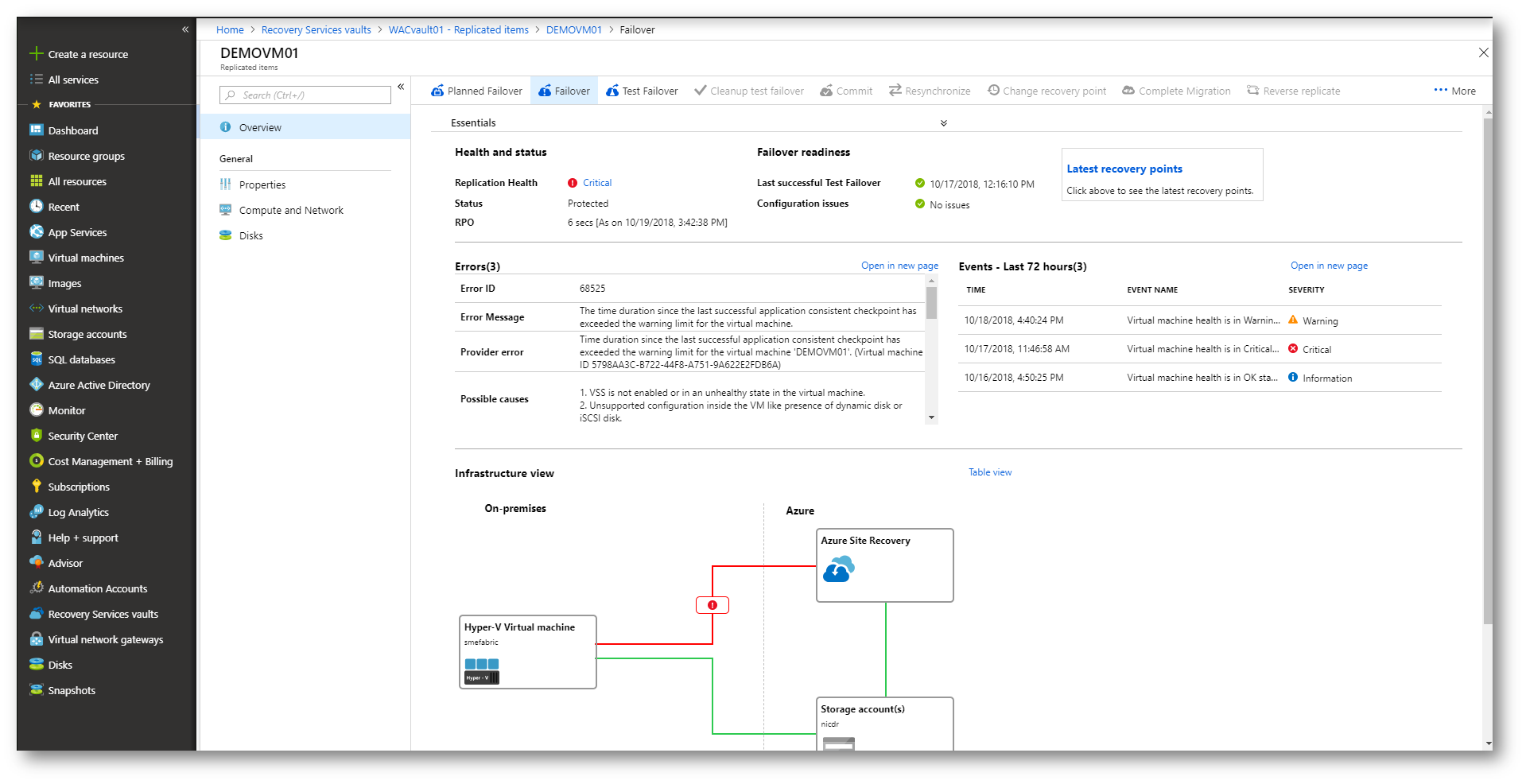Click the Azure Active Directory icon
The height and width of the screenshot is (784, 1526).
[36, 385]
